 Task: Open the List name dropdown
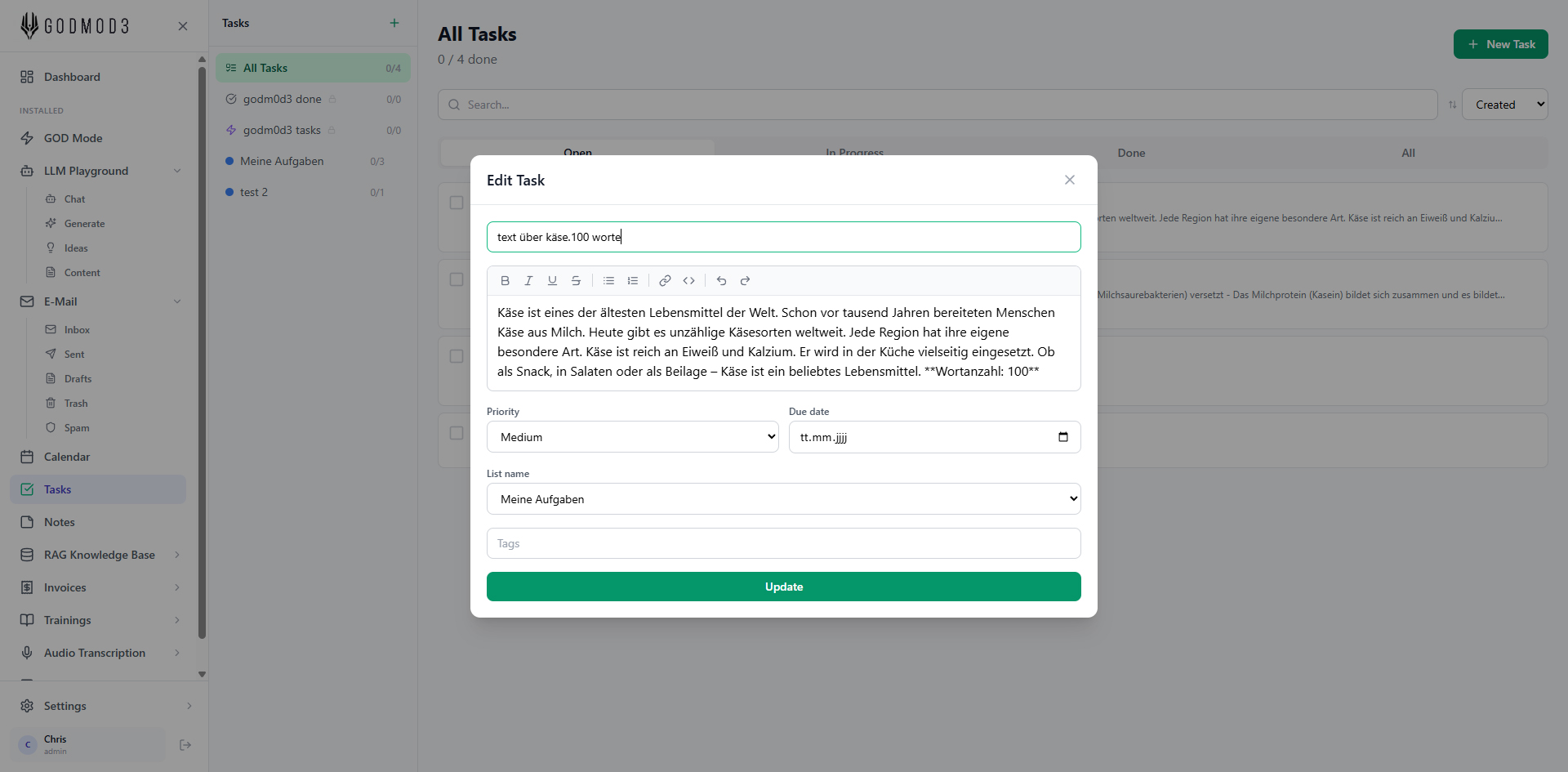click(x=783, y=499)
